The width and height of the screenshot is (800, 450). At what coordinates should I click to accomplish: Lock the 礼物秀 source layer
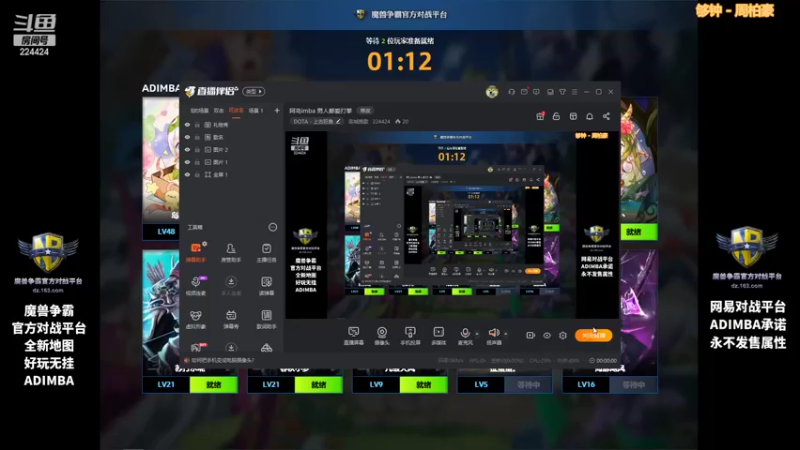[x=197, y=124]
